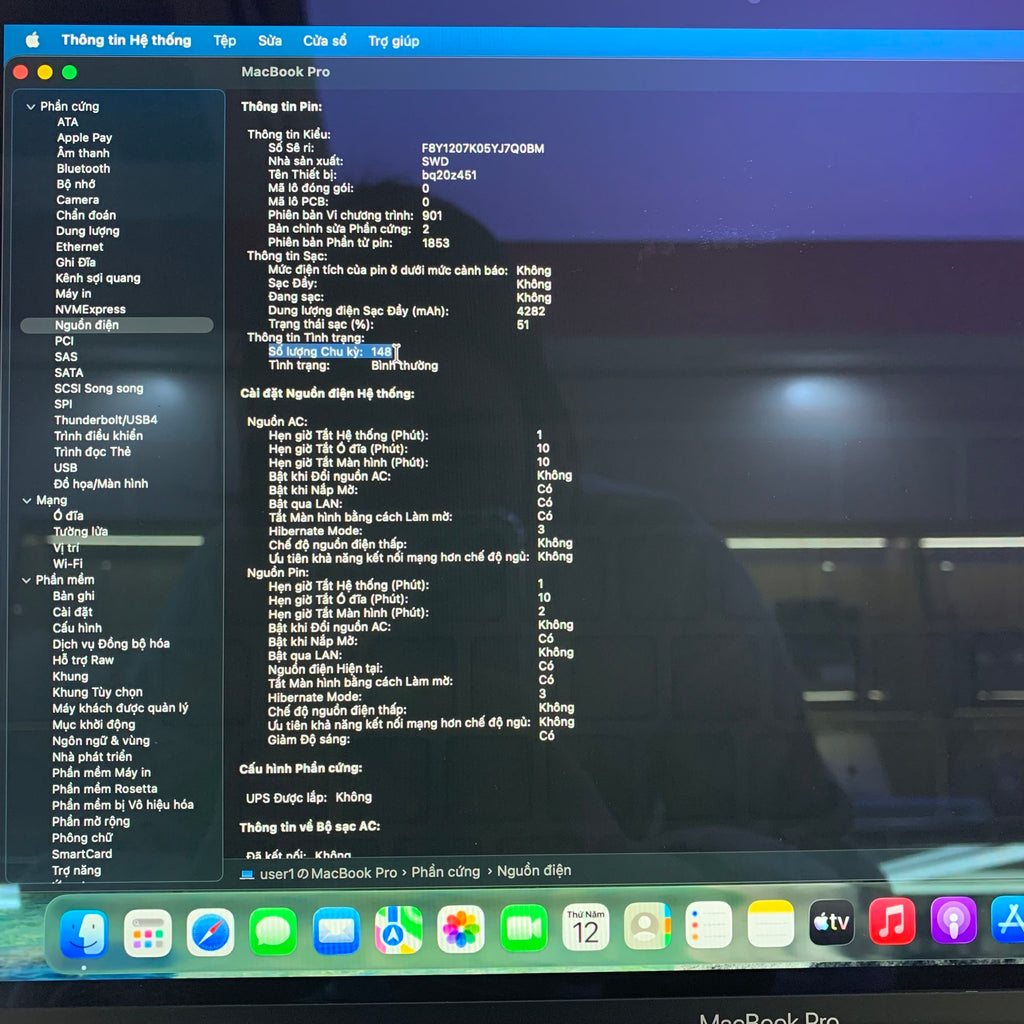The image size is (1024, 1024).
Task: Collapse the Mạng sidebar section
Action: point(27,500)
